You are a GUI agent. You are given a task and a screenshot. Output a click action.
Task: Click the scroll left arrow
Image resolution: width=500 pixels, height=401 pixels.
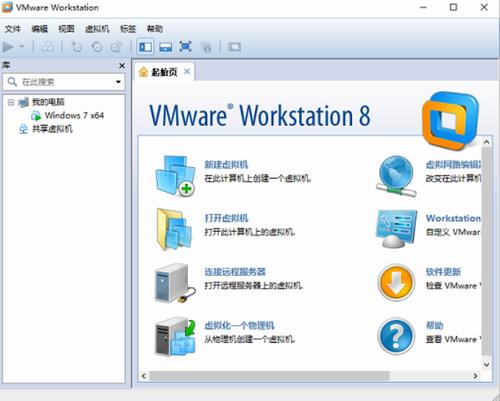click(x=144, y=376)
